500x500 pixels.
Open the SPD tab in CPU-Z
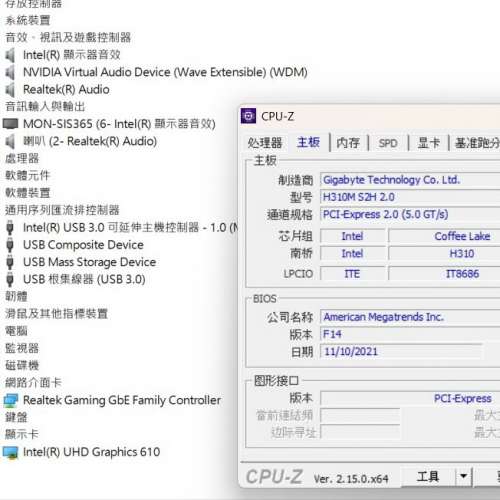click(388, 143)
